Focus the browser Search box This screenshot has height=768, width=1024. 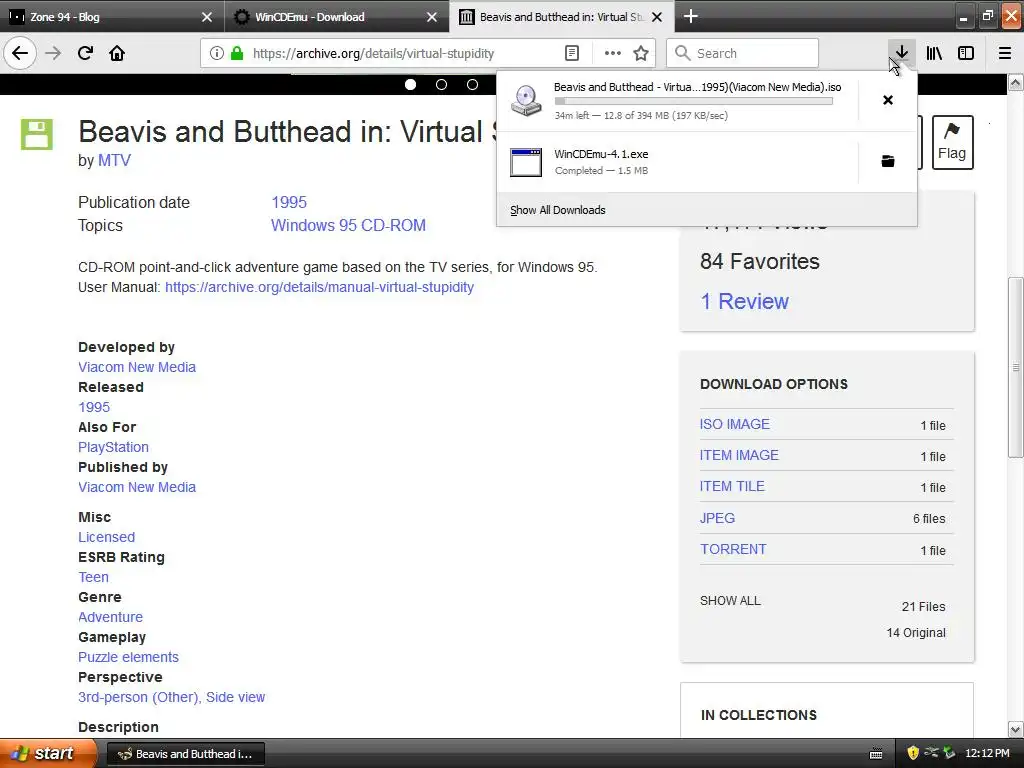tap(743, 53)
